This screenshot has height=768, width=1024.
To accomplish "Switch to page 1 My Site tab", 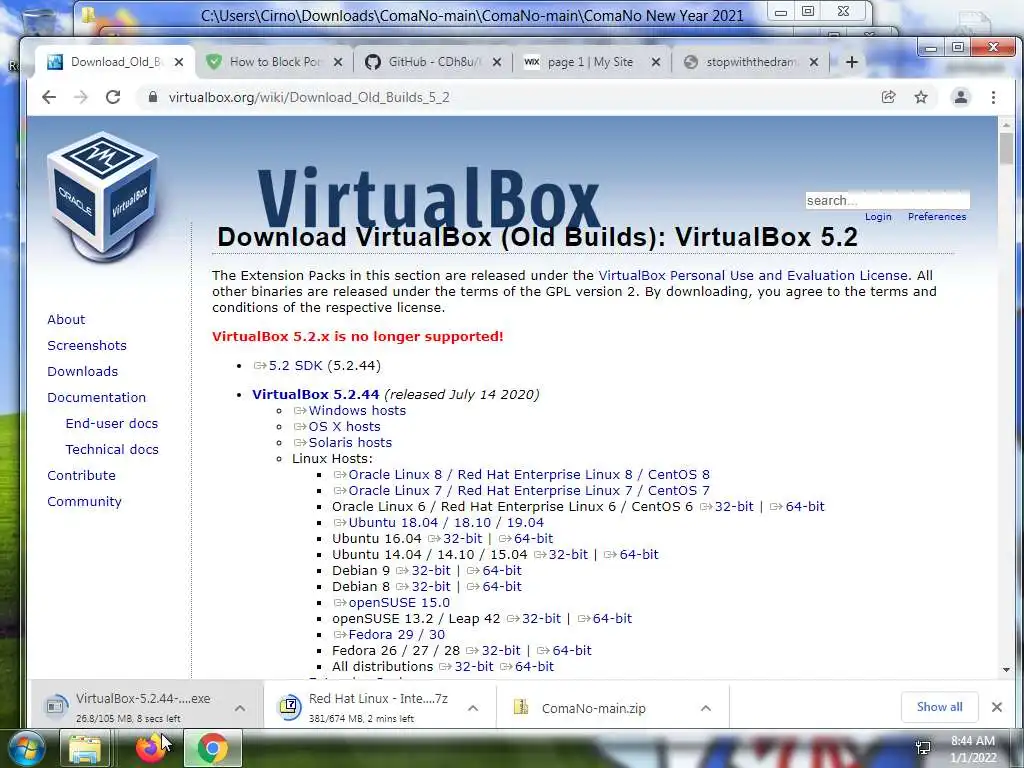I will [x=591, y=62].
